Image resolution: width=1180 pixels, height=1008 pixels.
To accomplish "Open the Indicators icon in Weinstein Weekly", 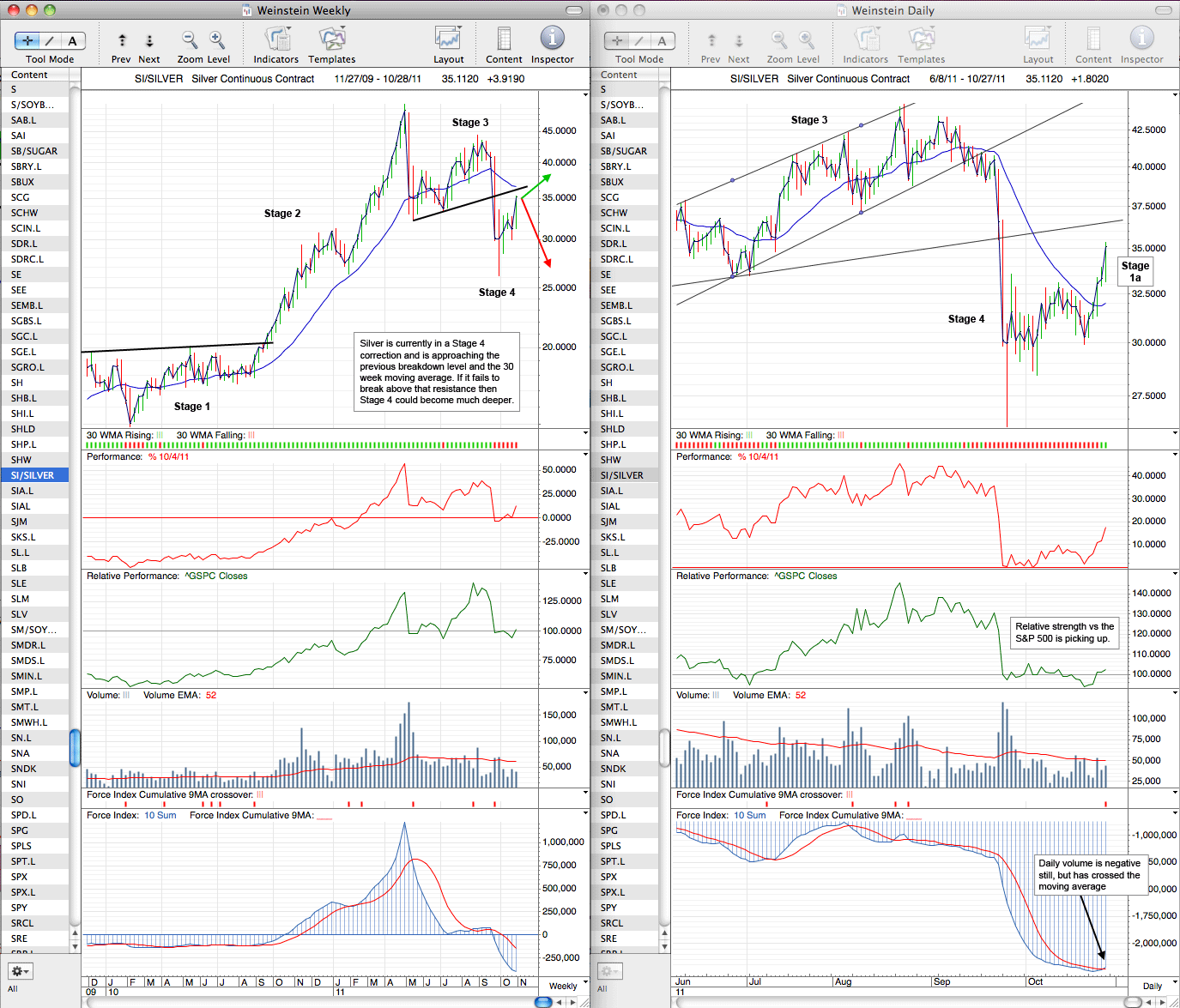I will 276,39.
